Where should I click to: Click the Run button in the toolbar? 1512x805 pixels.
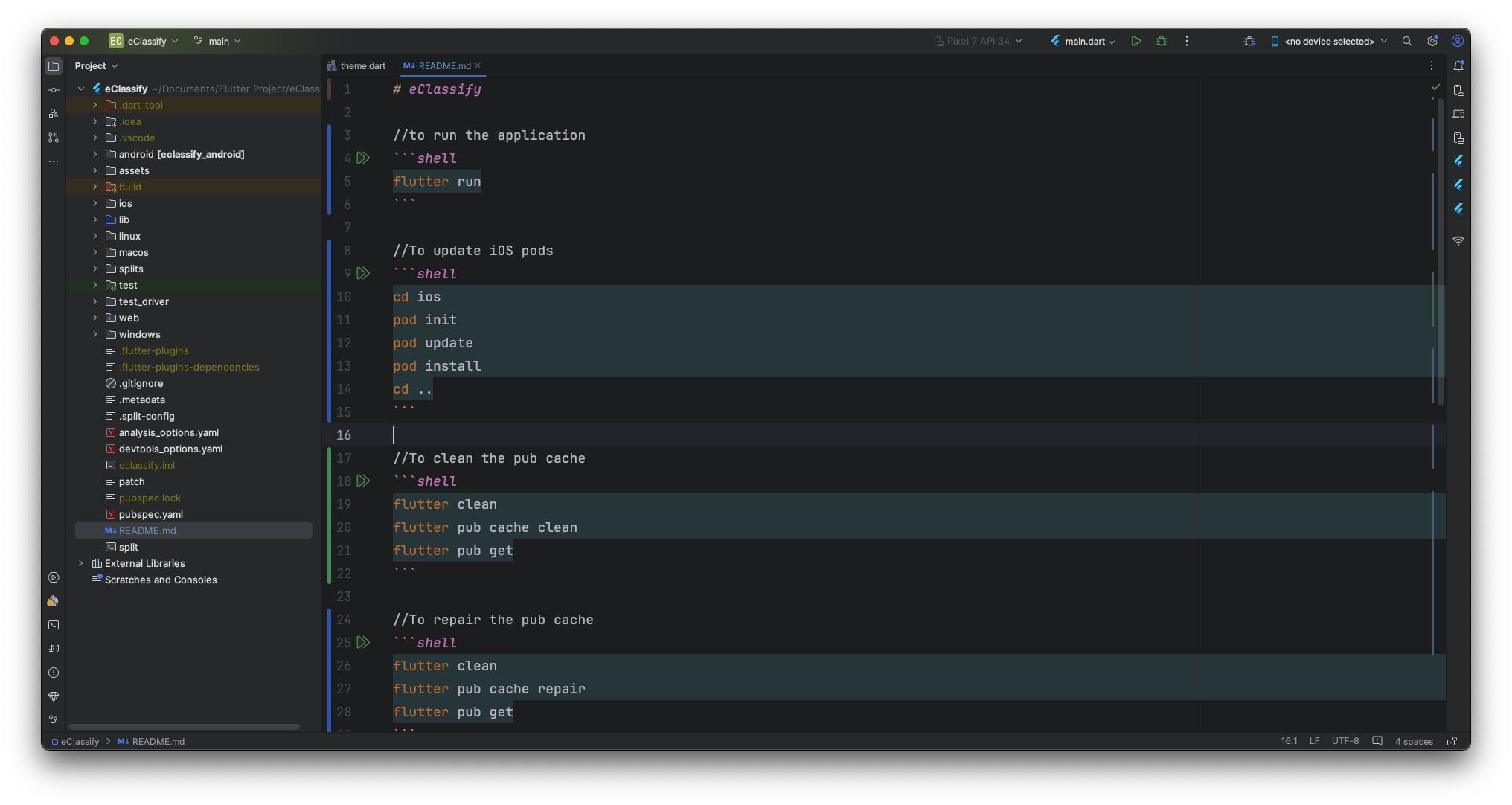(1136, 41)
